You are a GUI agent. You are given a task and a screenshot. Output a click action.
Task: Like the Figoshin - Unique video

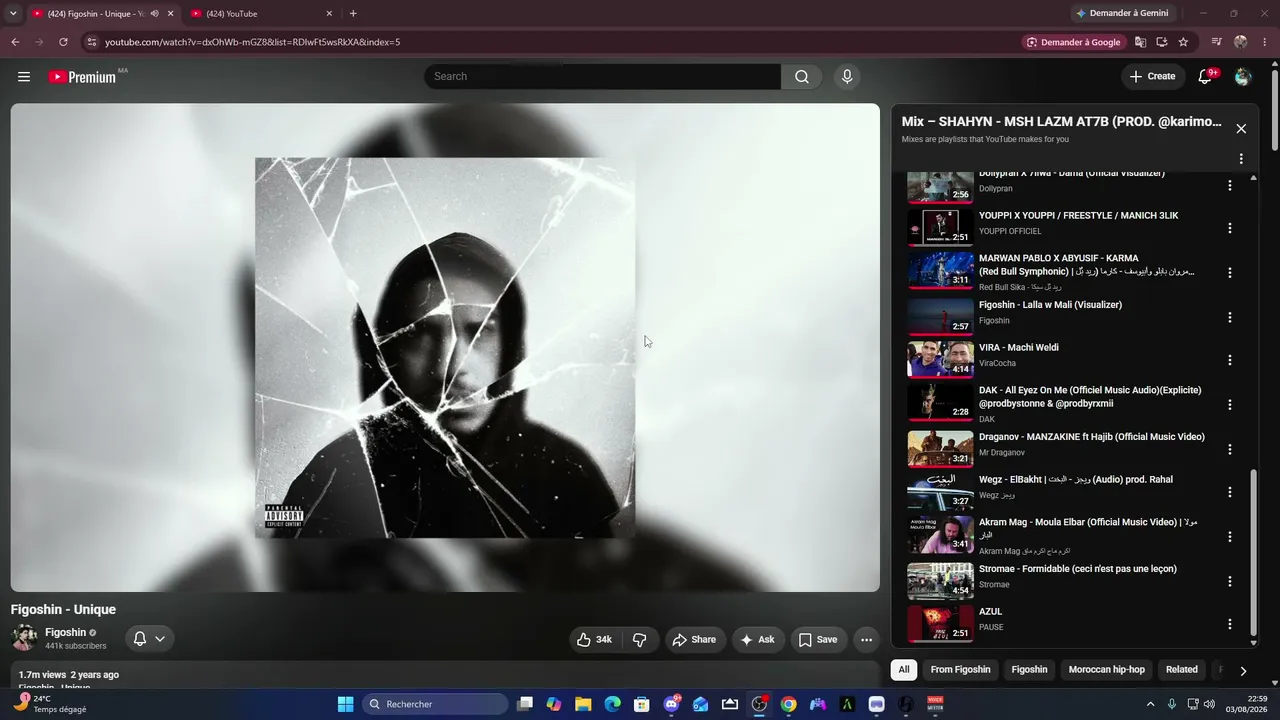(x=594, y=640)
